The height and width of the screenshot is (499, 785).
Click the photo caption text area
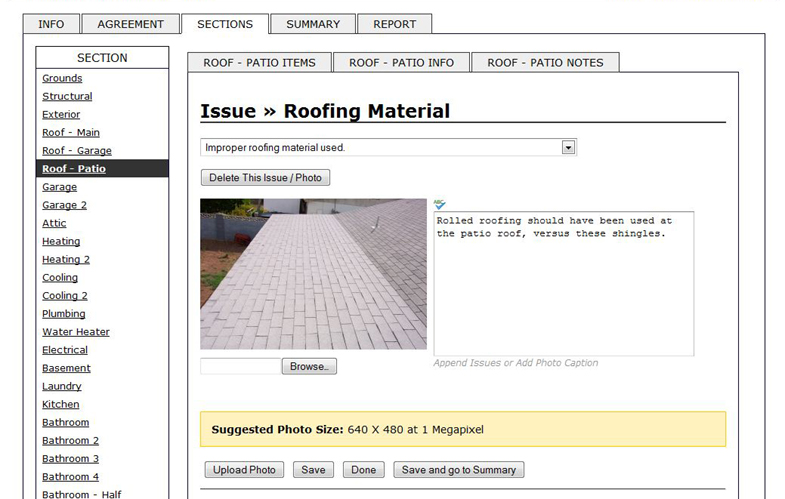tap(564, 284)
